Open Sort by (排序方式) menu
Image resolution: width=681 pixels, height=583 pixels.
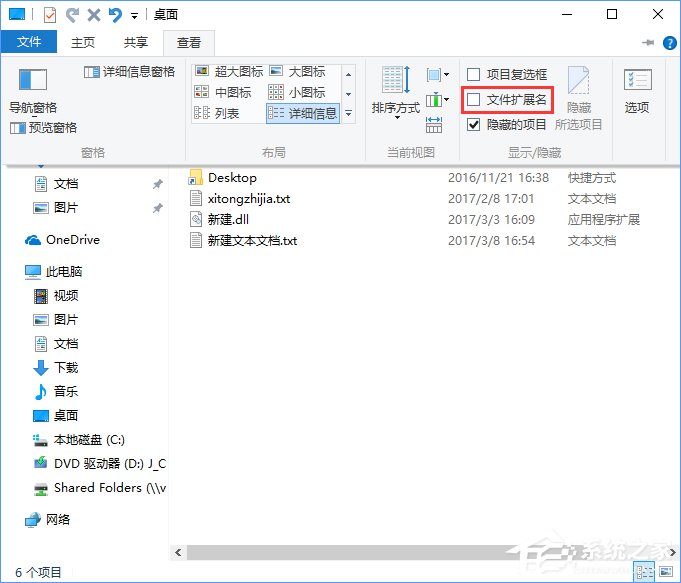click(395, 91)
